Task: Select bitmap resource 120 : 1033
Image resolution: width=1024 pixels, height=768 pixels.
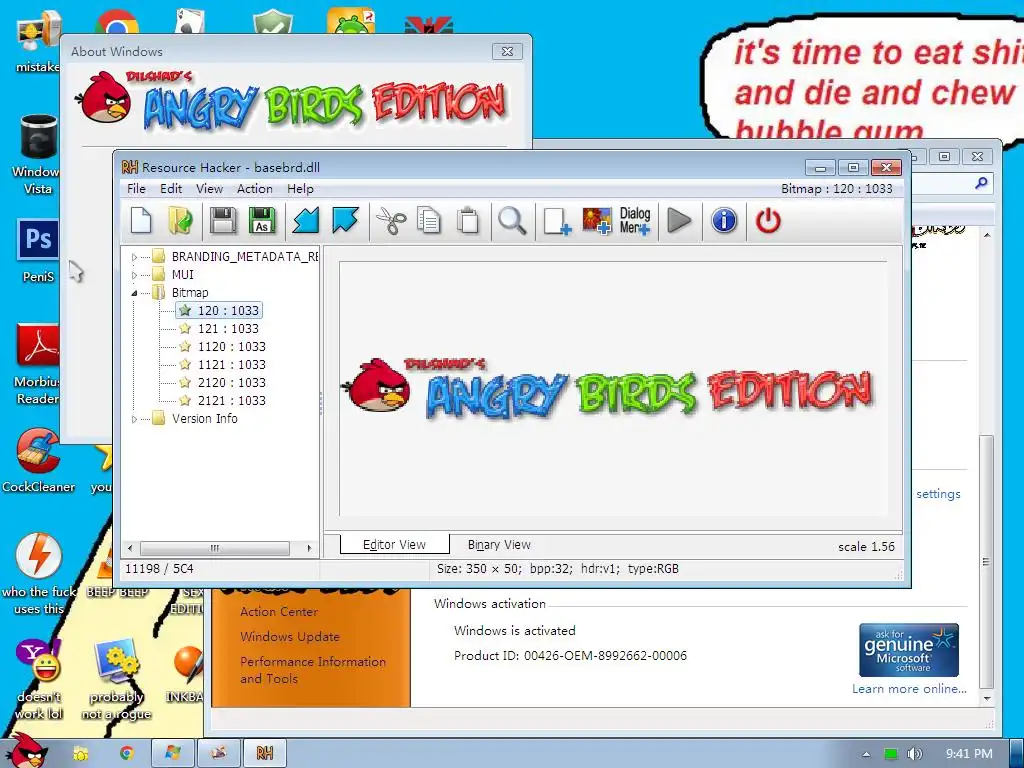Action: point(220,311)
